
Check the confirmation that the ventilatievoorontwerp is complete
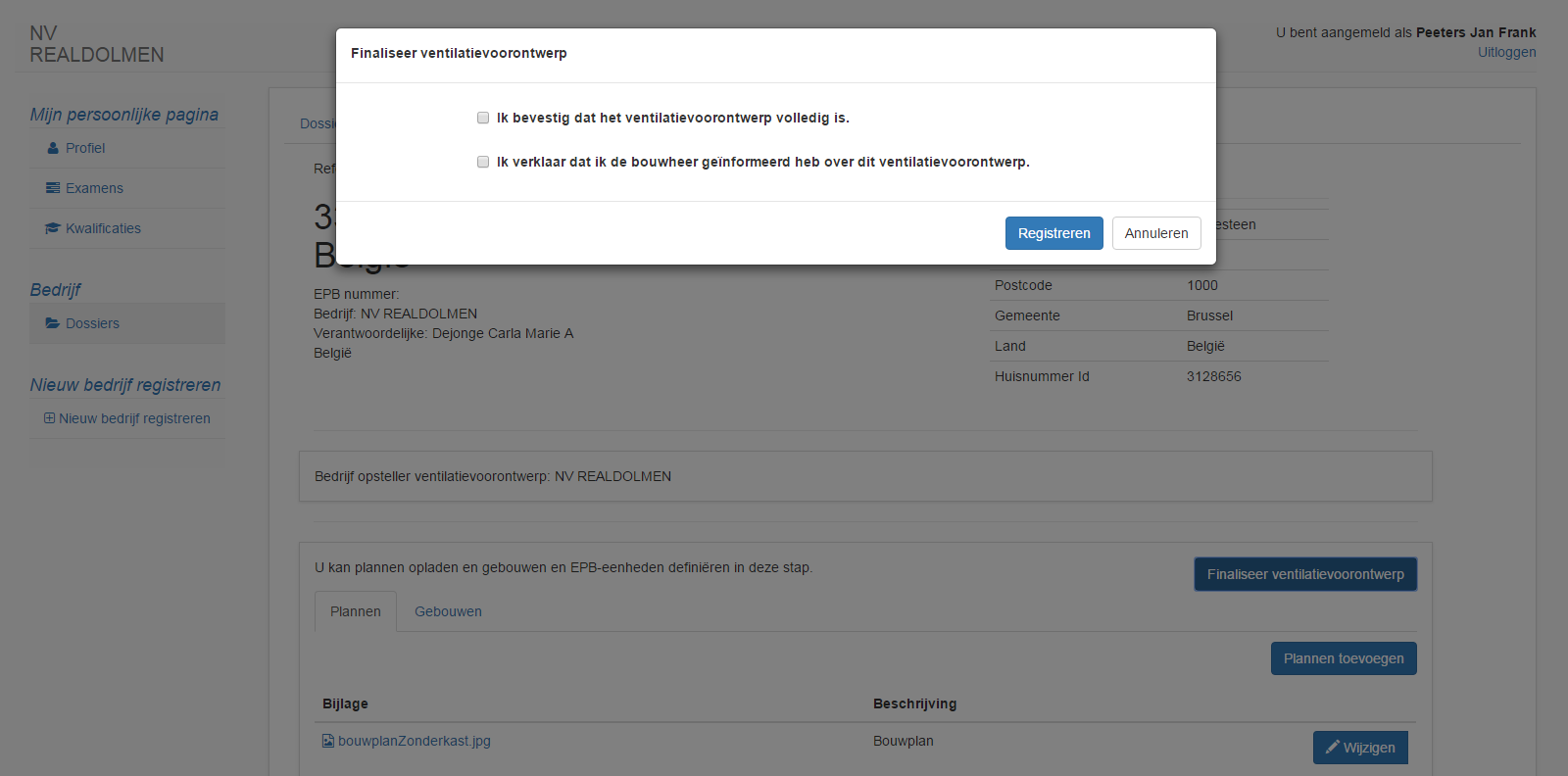pyautogui.click(x=483, y=118)
